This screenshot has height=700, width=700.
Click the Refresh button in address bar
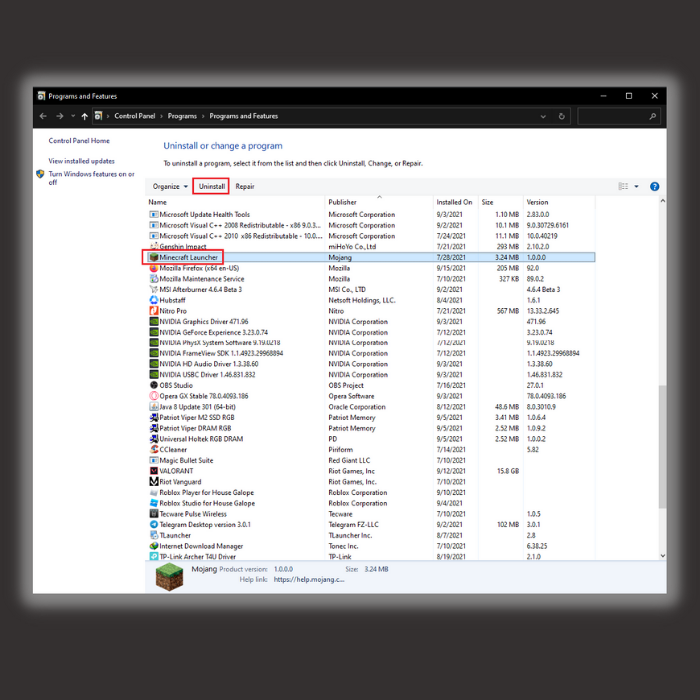(x=561, y=116)
